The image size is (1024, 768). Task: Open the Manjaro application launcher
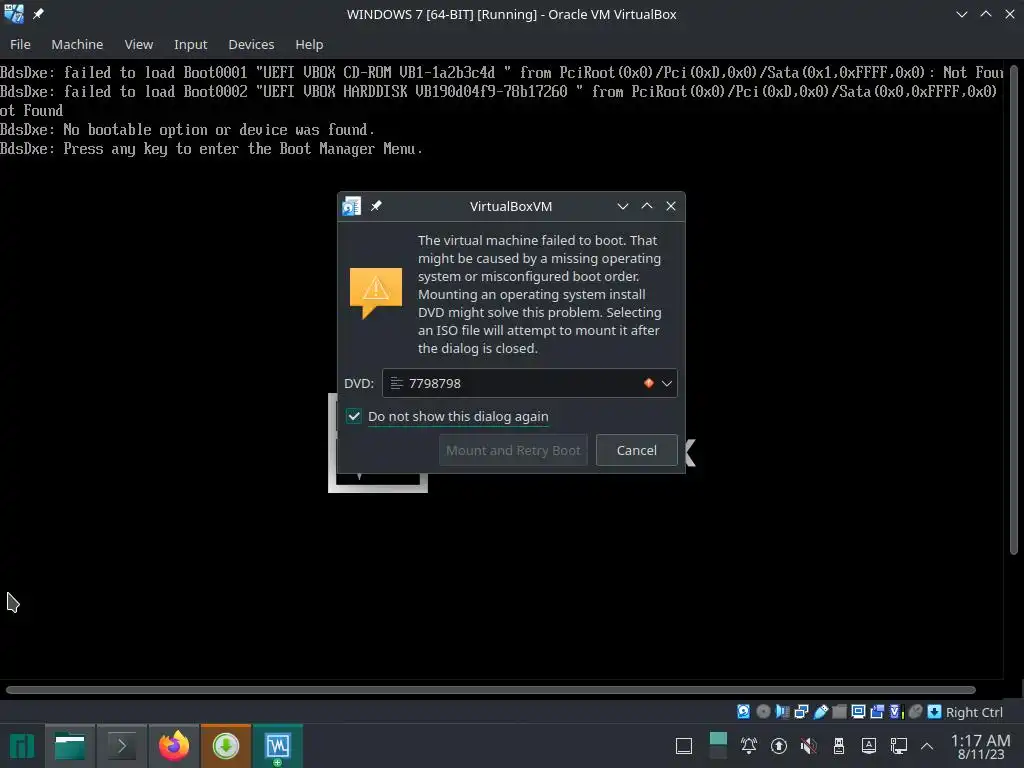click(x=22, y=746)
